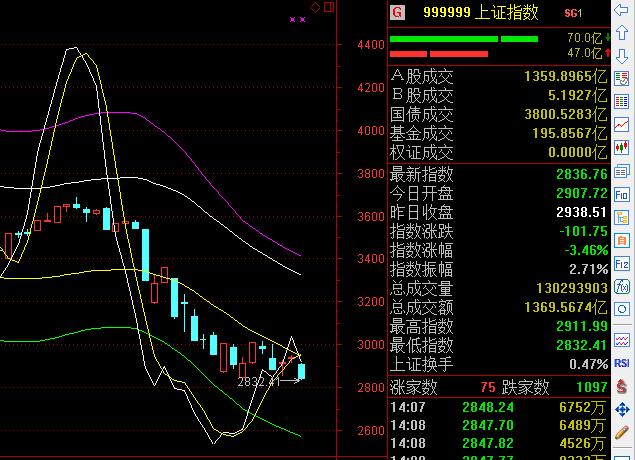Open the wavy-lines indicator icon
Image resolution: width=635 pixels, height=460 pixels.
pos(622,340)
